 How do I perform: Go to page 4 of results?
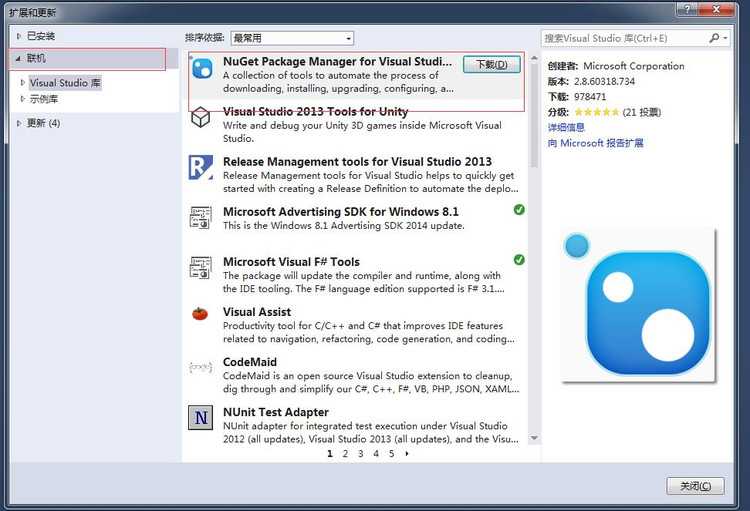pos(376,454)
